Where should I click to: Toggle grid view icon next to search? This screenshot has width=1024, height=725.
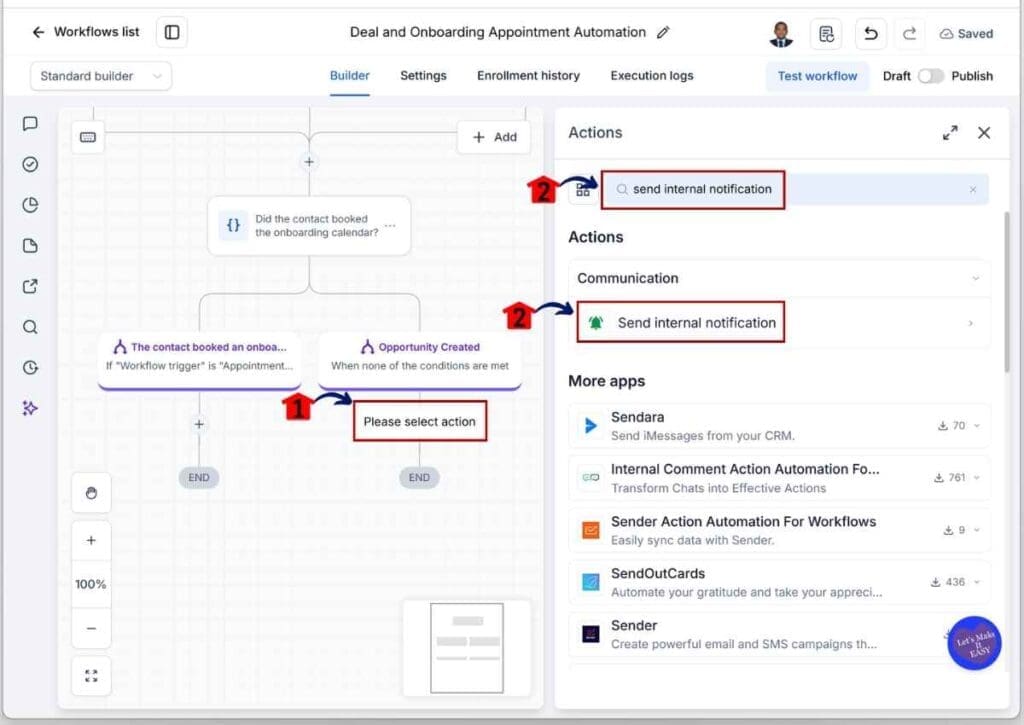[583, 190]
